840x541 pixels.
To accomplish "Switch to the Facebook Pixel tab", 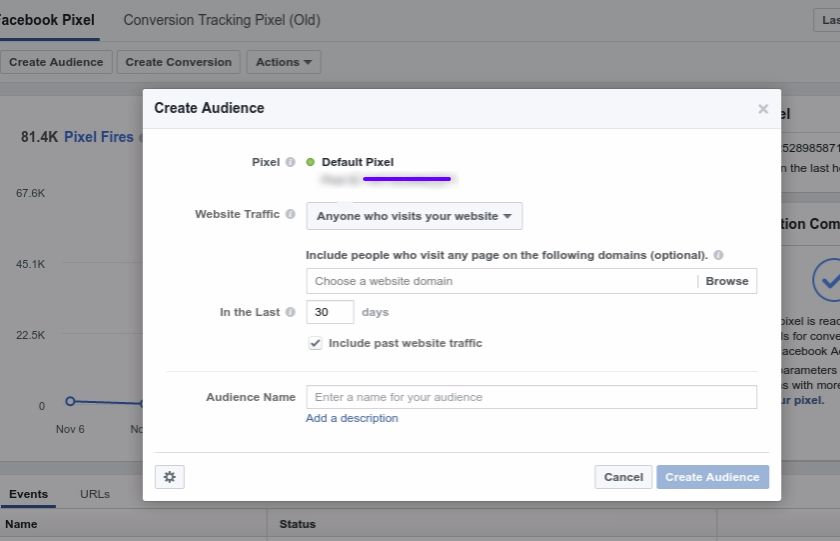I will 47,20.
